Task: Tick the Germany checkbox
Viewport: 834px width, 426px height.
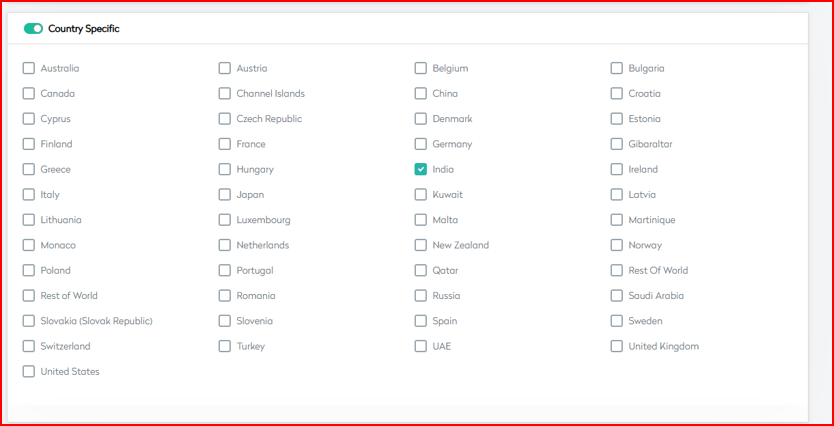Action: click(421, 145)
